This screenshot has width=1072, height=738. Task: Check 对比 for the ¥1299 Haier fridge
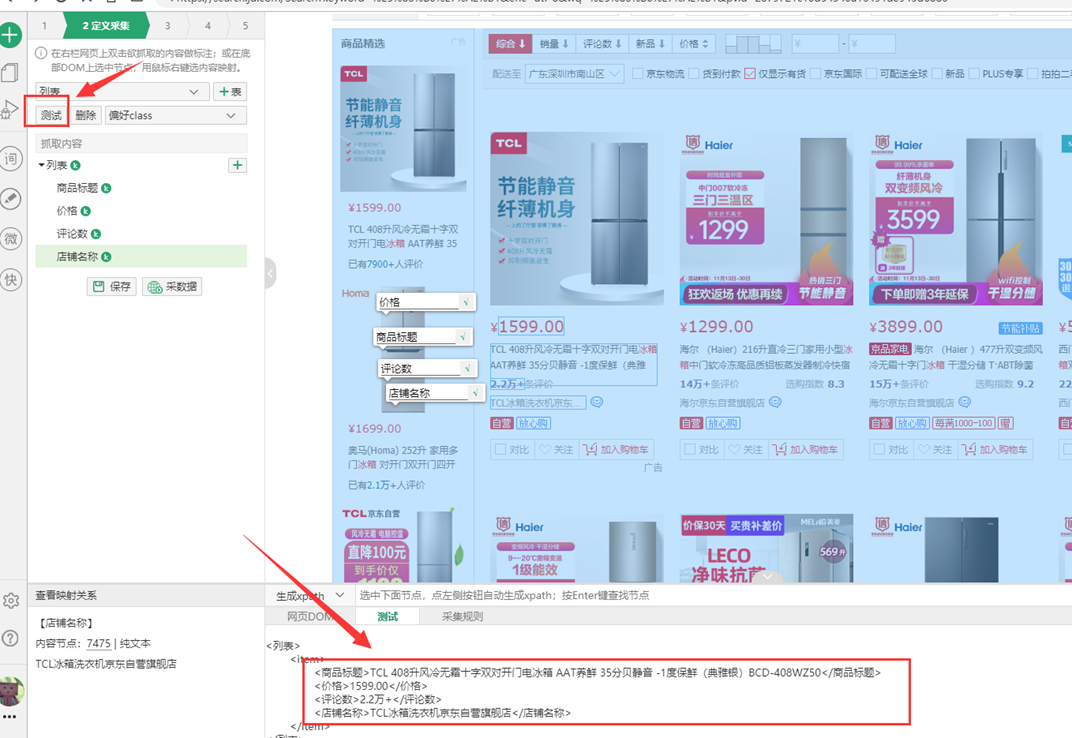coord(690,449)
